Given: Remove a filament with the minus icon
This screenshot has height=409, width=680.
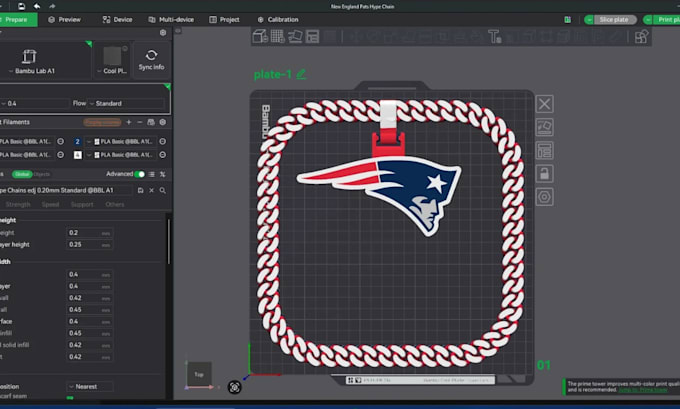Looking at the screenshot, I should click(x=139, y=122).
